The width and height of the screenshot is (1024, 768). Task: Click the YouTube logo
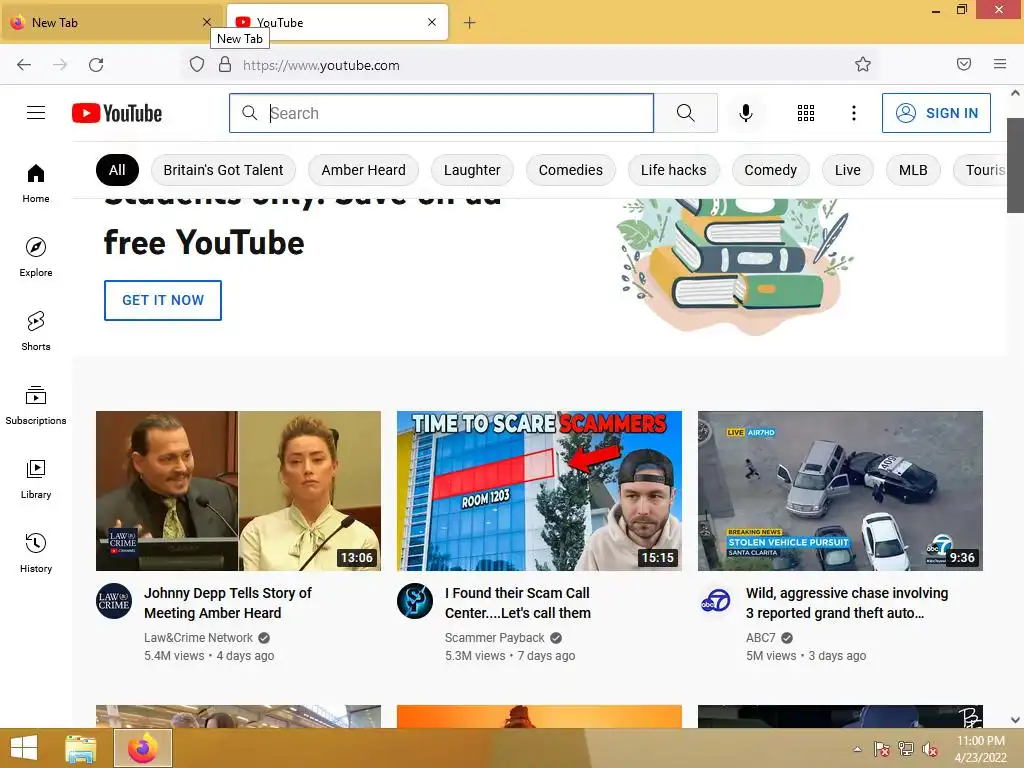coord(117,113)
